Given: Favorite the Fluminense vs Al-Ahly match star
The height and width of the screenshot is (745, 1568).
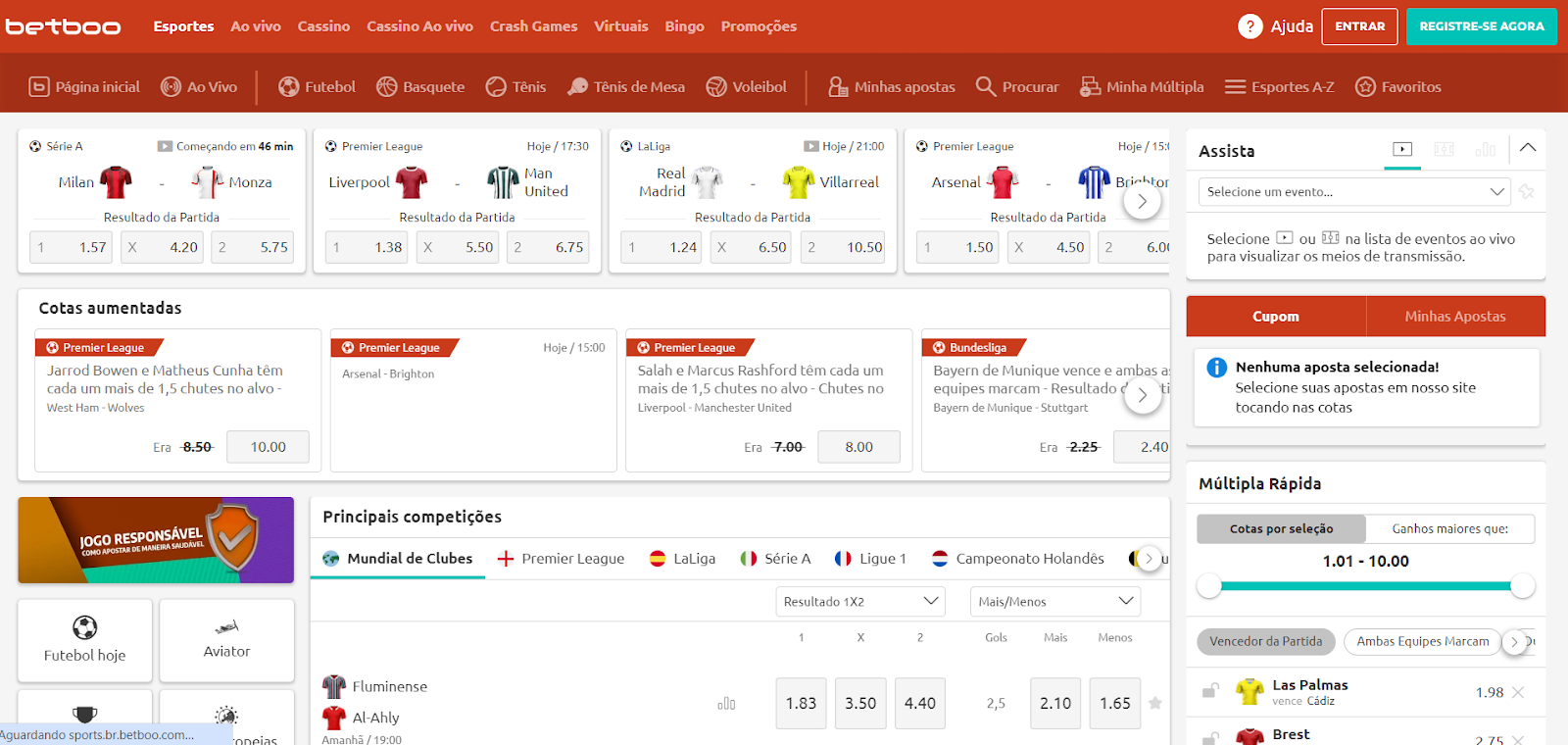Looking at the screenshot, I should (1155, 703).
